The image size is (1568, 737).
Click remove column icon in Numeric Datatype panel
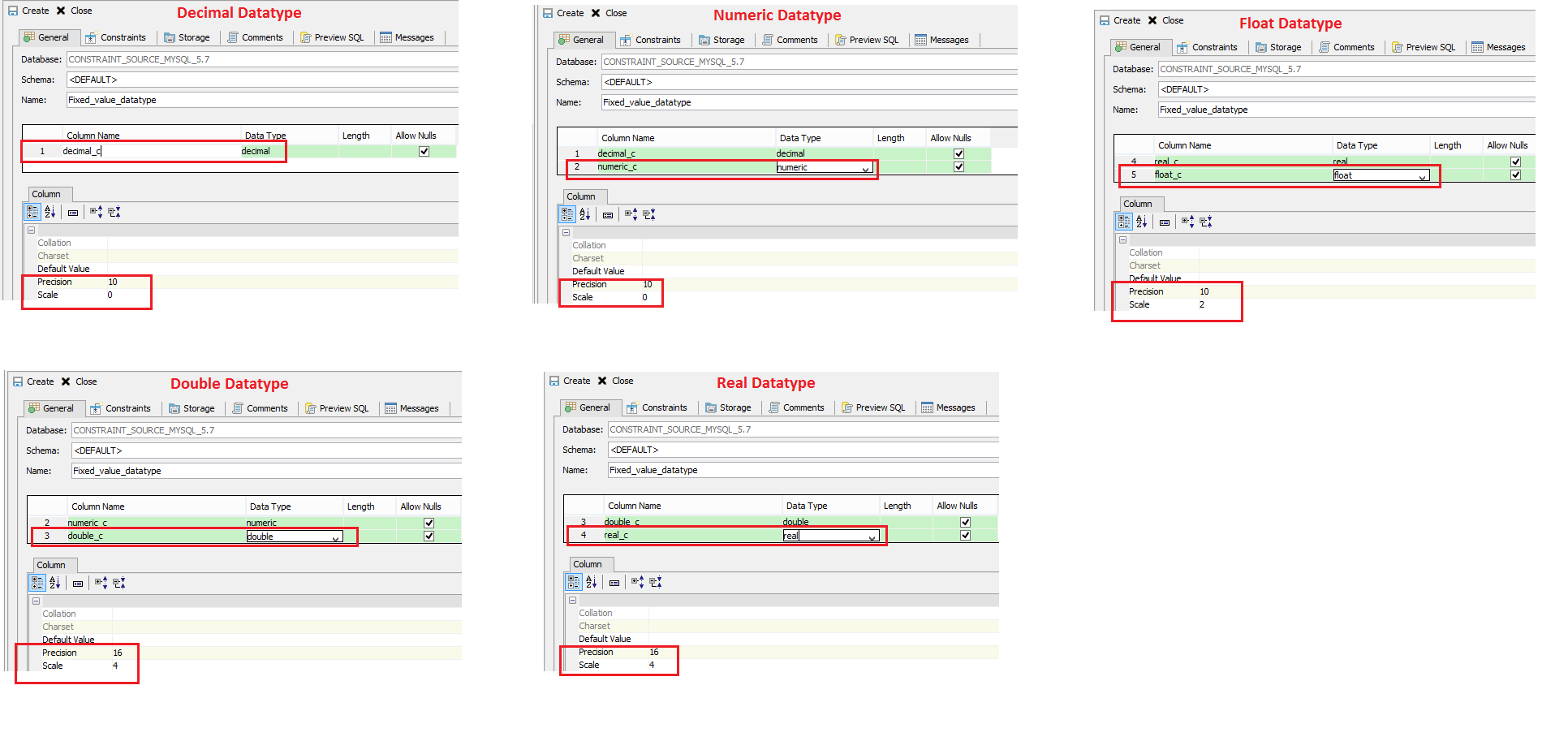coord(649,214)
